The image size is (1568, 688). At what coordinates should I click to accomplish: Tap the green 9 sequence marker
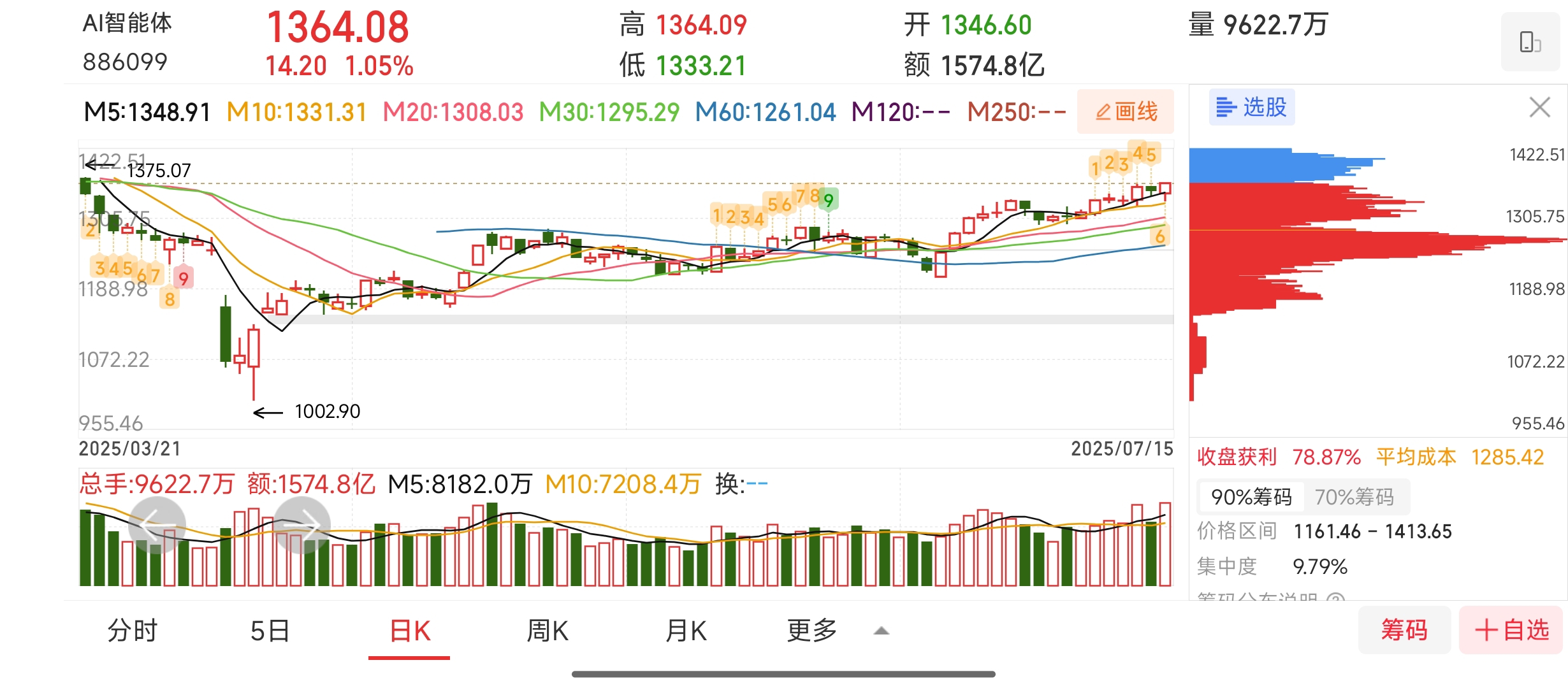click(x=828, y=201)
